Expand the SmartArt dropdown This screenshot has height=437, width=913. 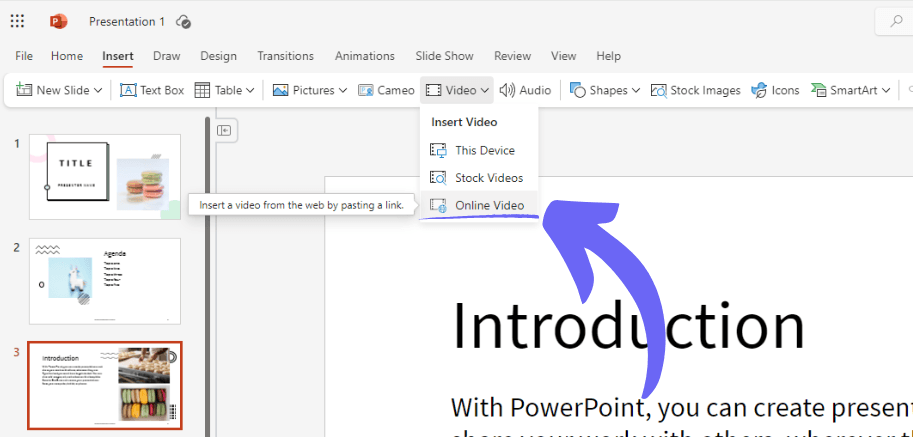coord(885,90)
